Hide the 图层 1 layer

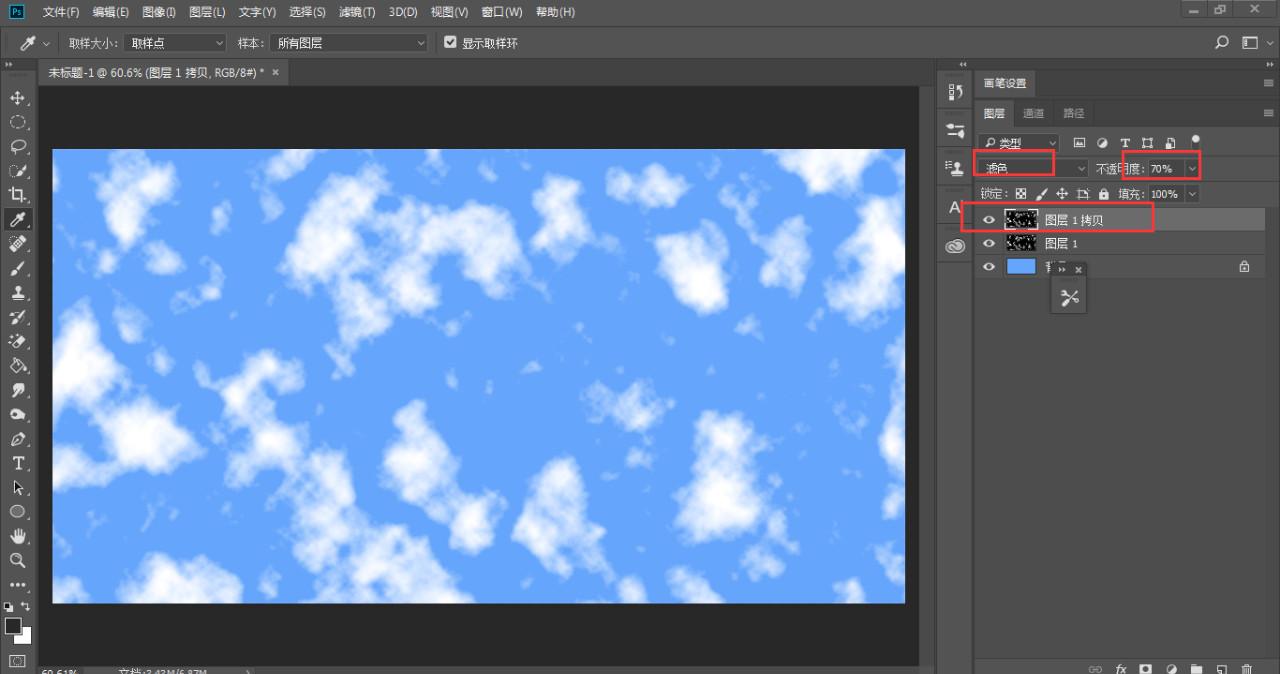point(989,243)
